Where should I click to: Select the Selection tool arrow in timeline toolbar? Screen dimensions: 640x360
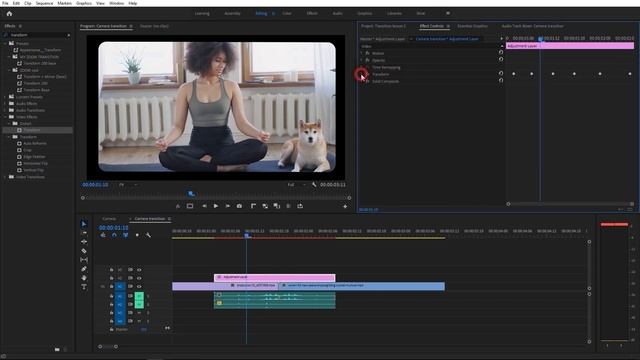coord(84,224)
